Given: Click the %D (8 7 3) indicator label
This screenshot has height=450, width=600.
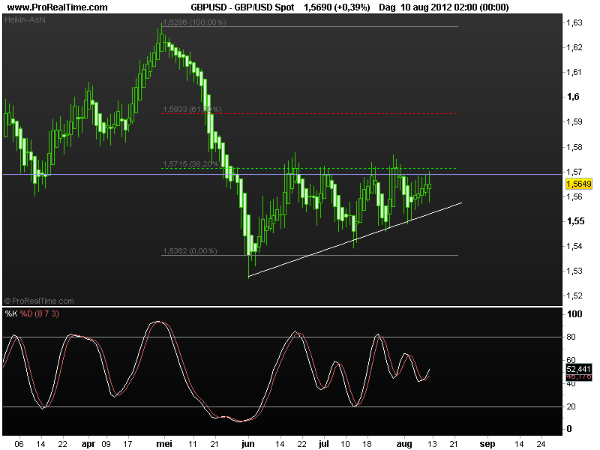Looking at the screenshot, I should (39, 314).
